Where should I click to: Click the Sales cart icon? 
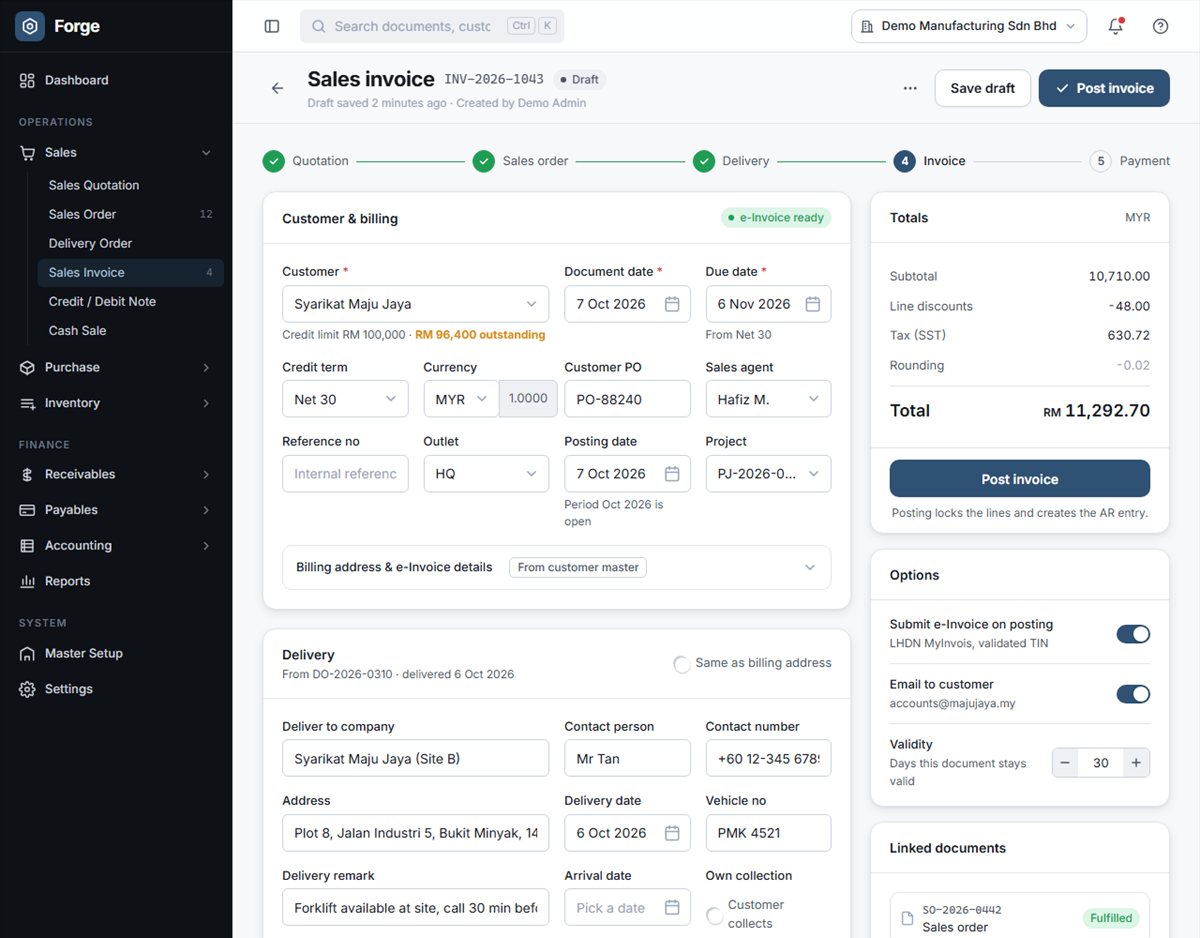coord(27,152)
